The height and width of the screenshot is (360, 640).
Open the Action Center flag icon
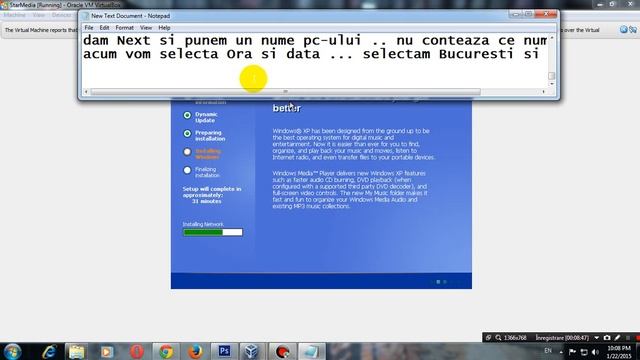point(572,352)
